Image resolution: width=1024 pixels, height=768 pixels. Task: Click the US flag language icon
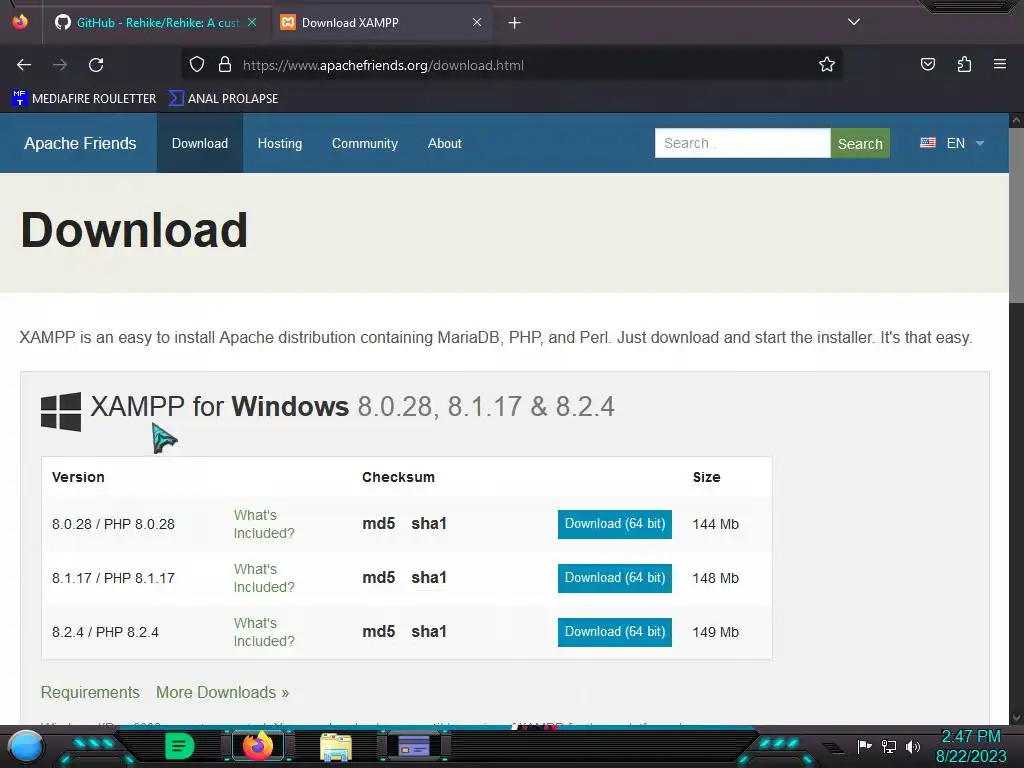click(927, 142)
